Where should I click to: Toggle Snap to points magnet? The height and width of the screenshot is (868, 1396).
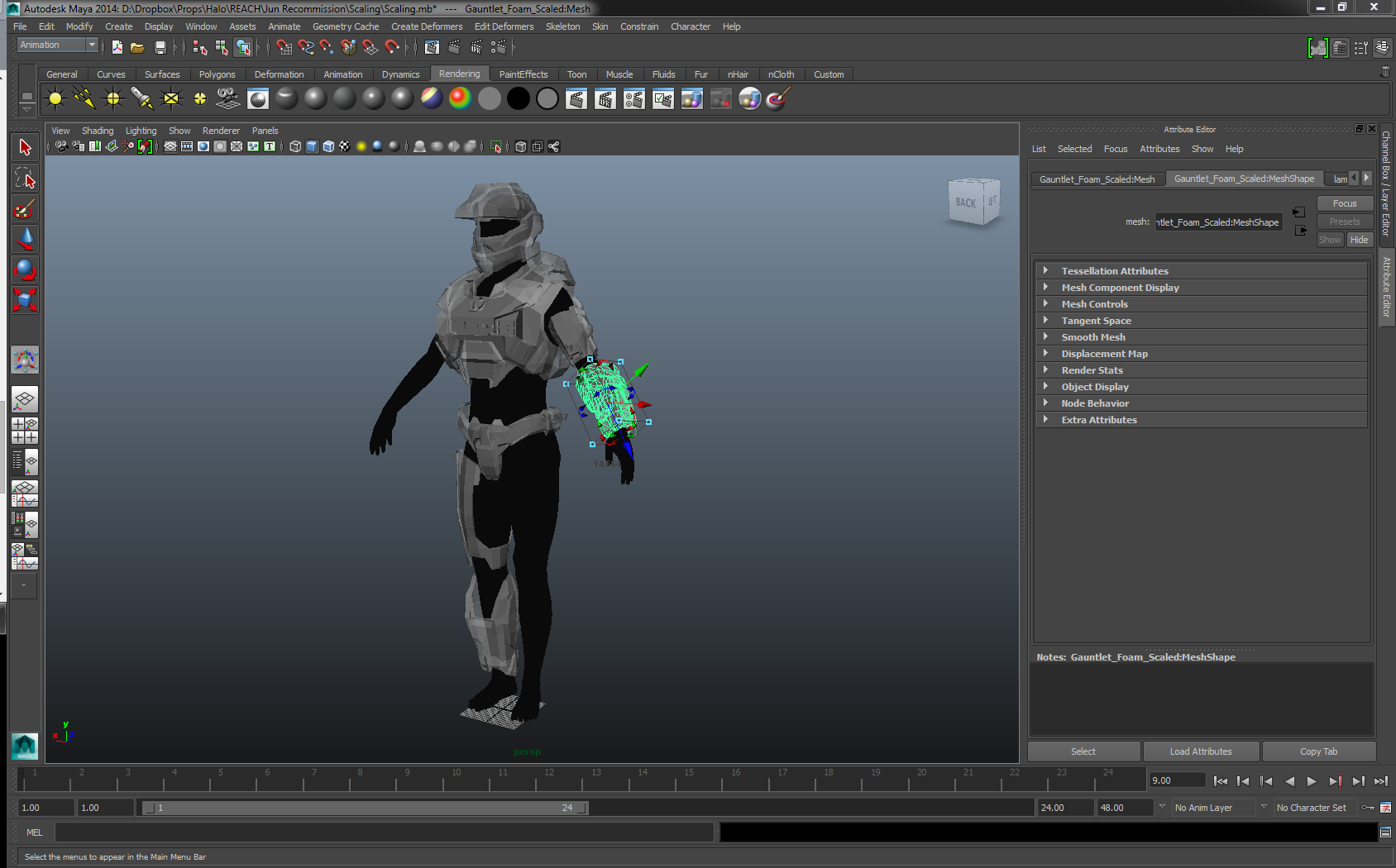point(327,47)
